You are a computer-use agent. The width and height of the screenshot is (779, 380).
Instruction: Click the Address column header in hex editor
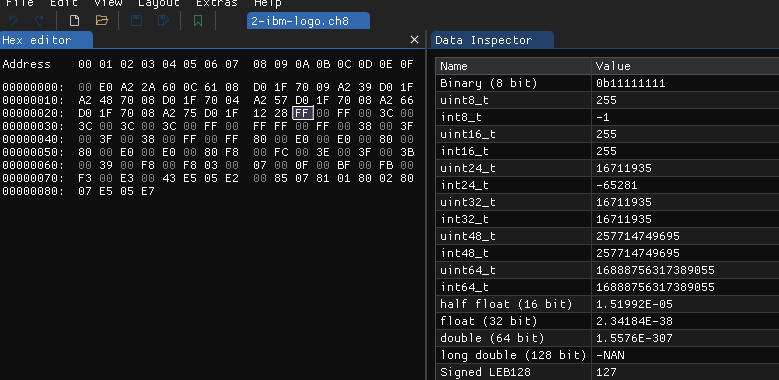coord(26,64)
